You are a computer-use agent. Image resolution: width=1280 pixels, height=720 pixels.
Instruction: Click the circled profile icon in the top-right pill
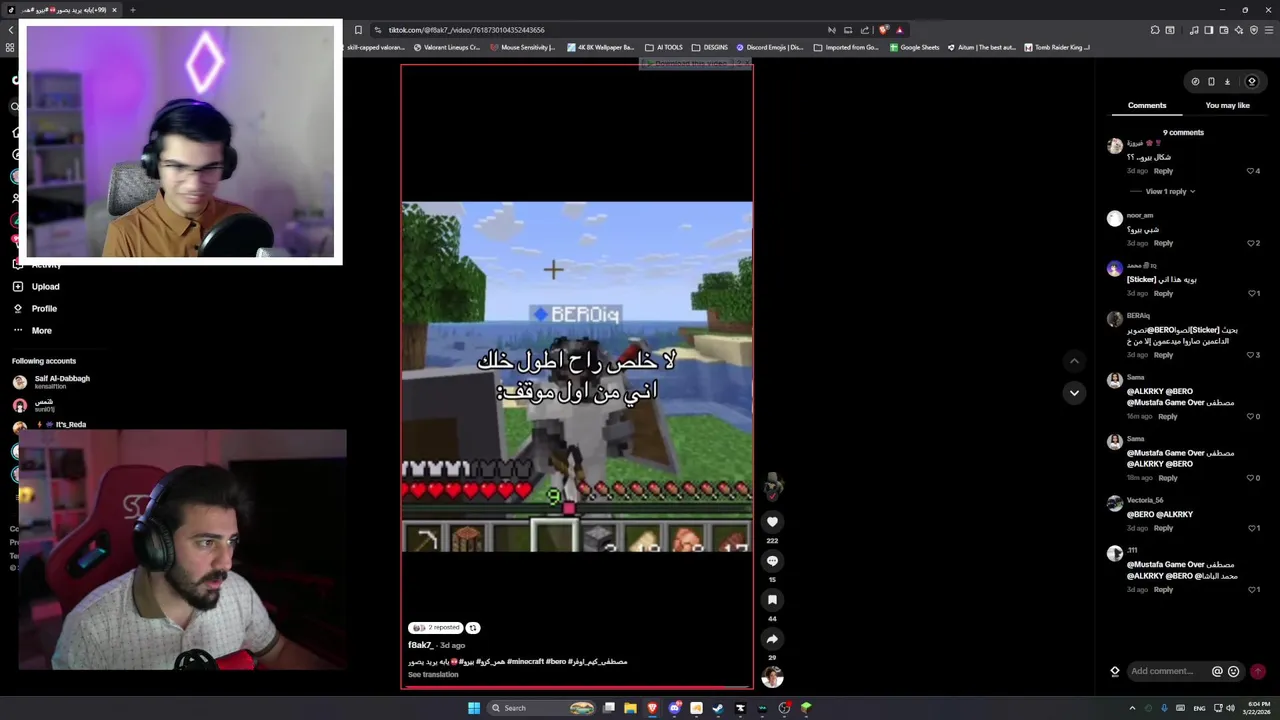(1251, 82)
